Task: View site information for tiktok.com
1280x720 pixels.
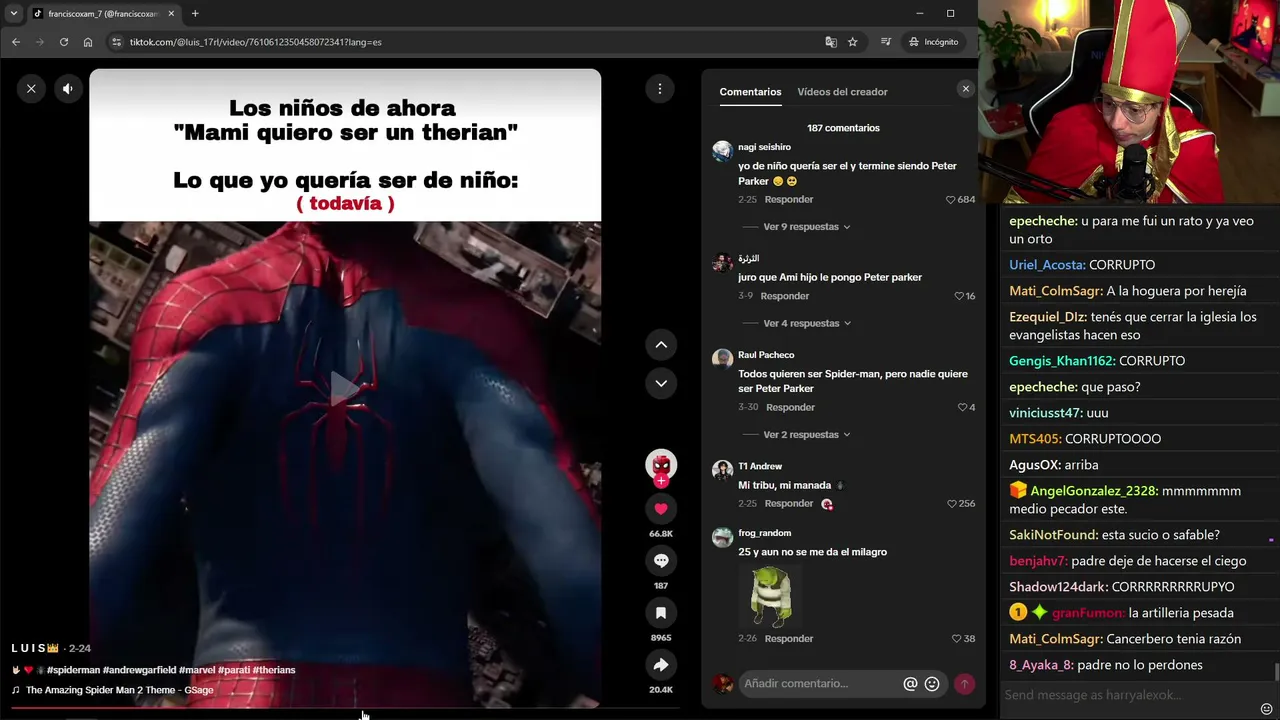Action: (116, 42)
